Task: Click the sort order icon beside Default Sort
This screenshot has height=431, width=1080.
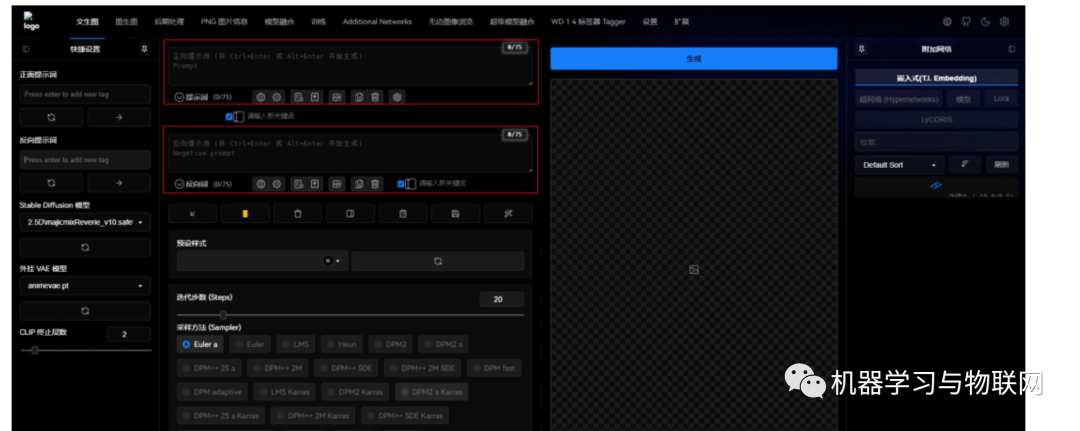Action: click(965, 164)
